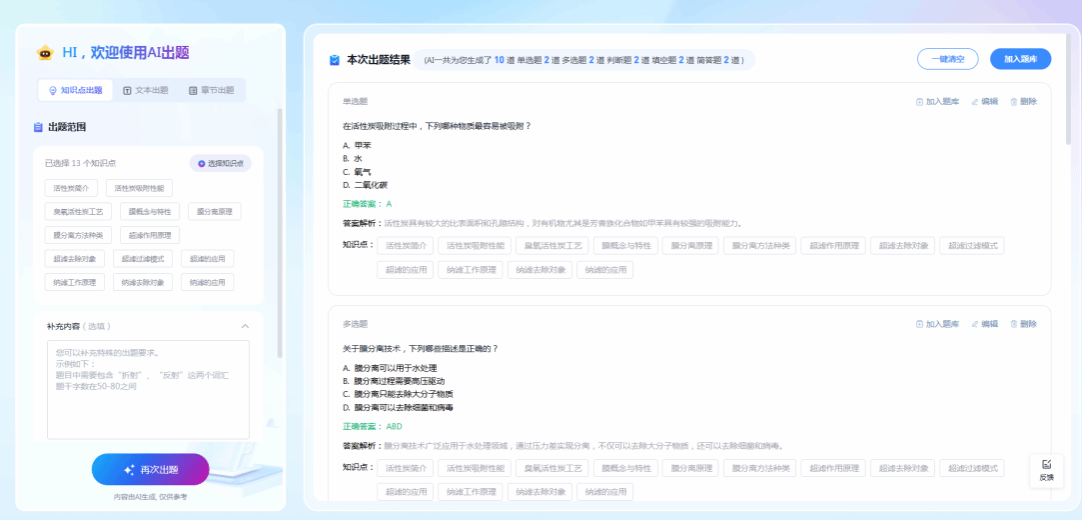
Task: Collapse the 补充内容 section chevron
Action: point(245,326)
